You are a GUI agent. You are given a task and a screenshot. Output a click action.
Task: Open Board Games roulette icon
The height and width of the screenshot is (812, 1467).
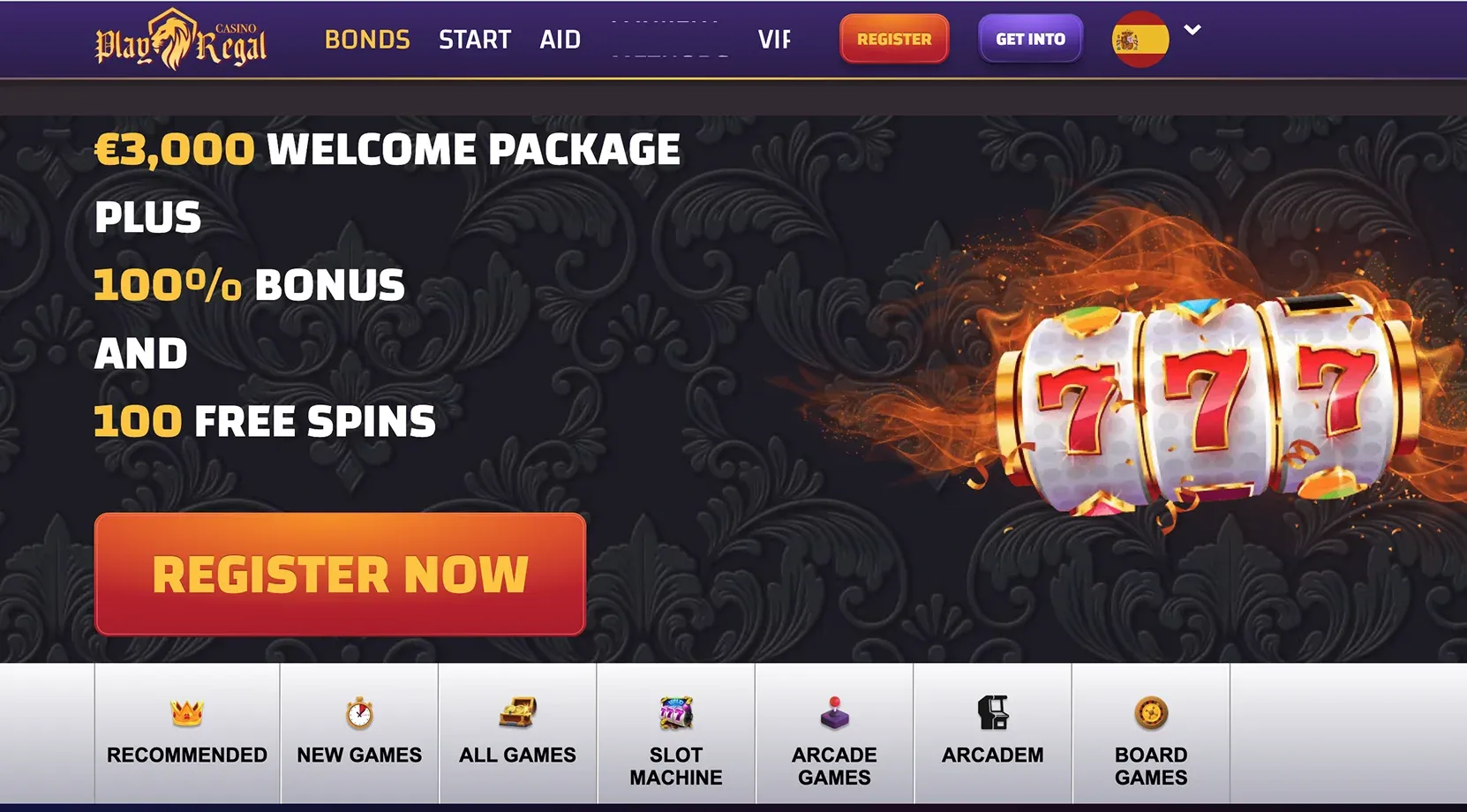1151,712
